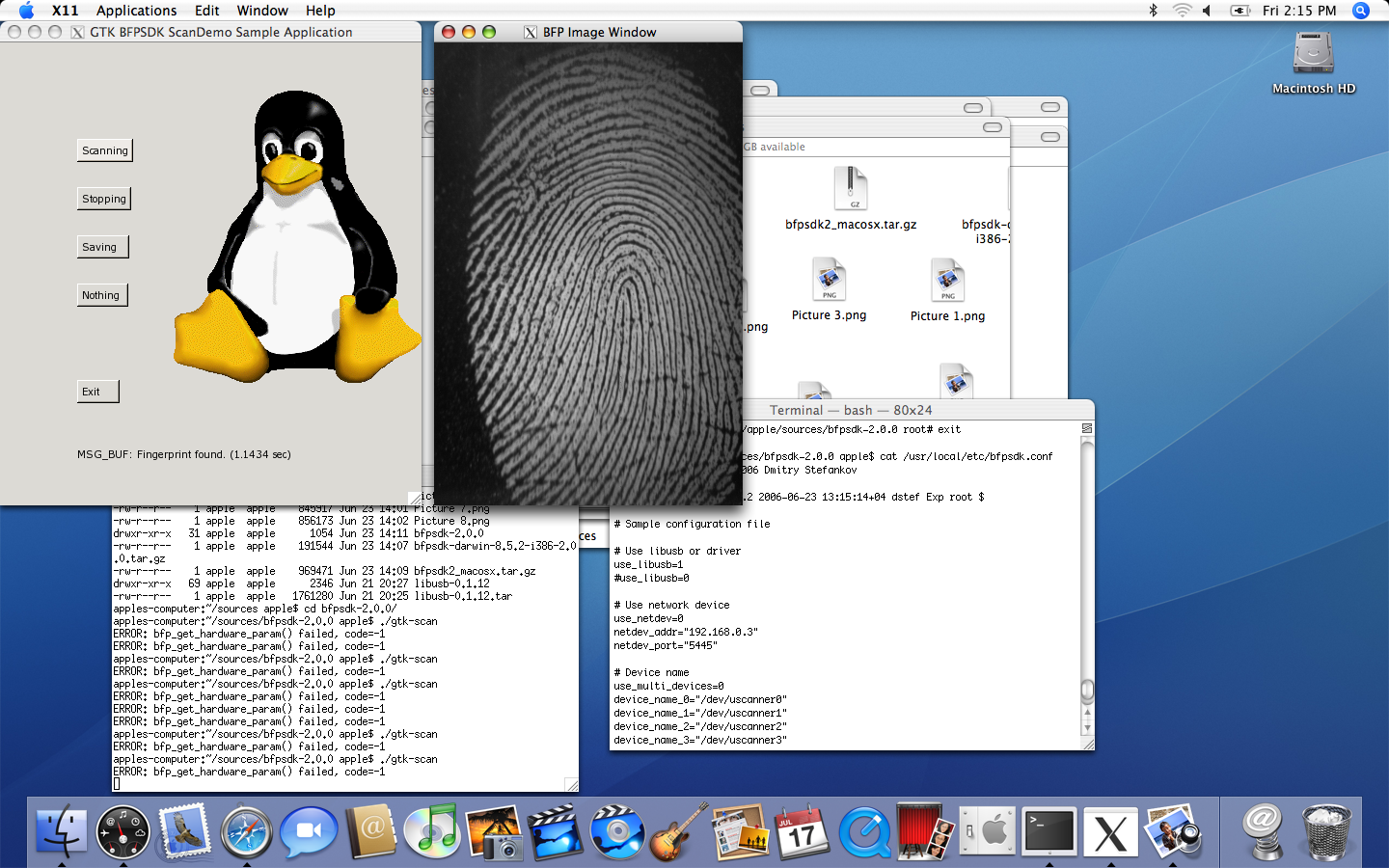Open the Window menu

[x=262, y=11]
